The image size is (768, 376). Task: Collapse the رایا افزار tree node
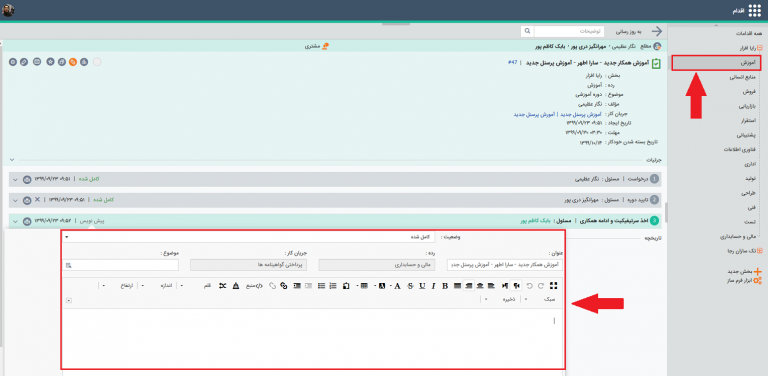coord(760,48)
